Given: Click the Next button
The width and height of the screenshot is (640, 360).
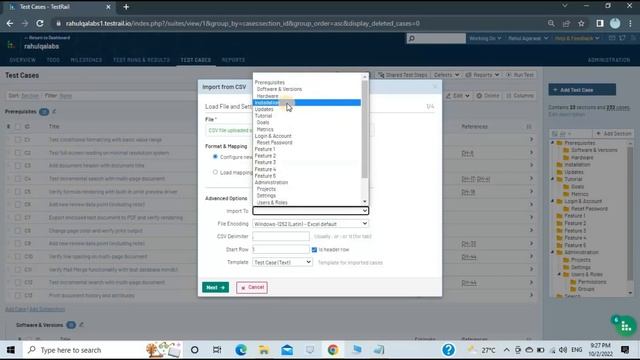Looking at the screenshot, I should [x=216, y=287].
